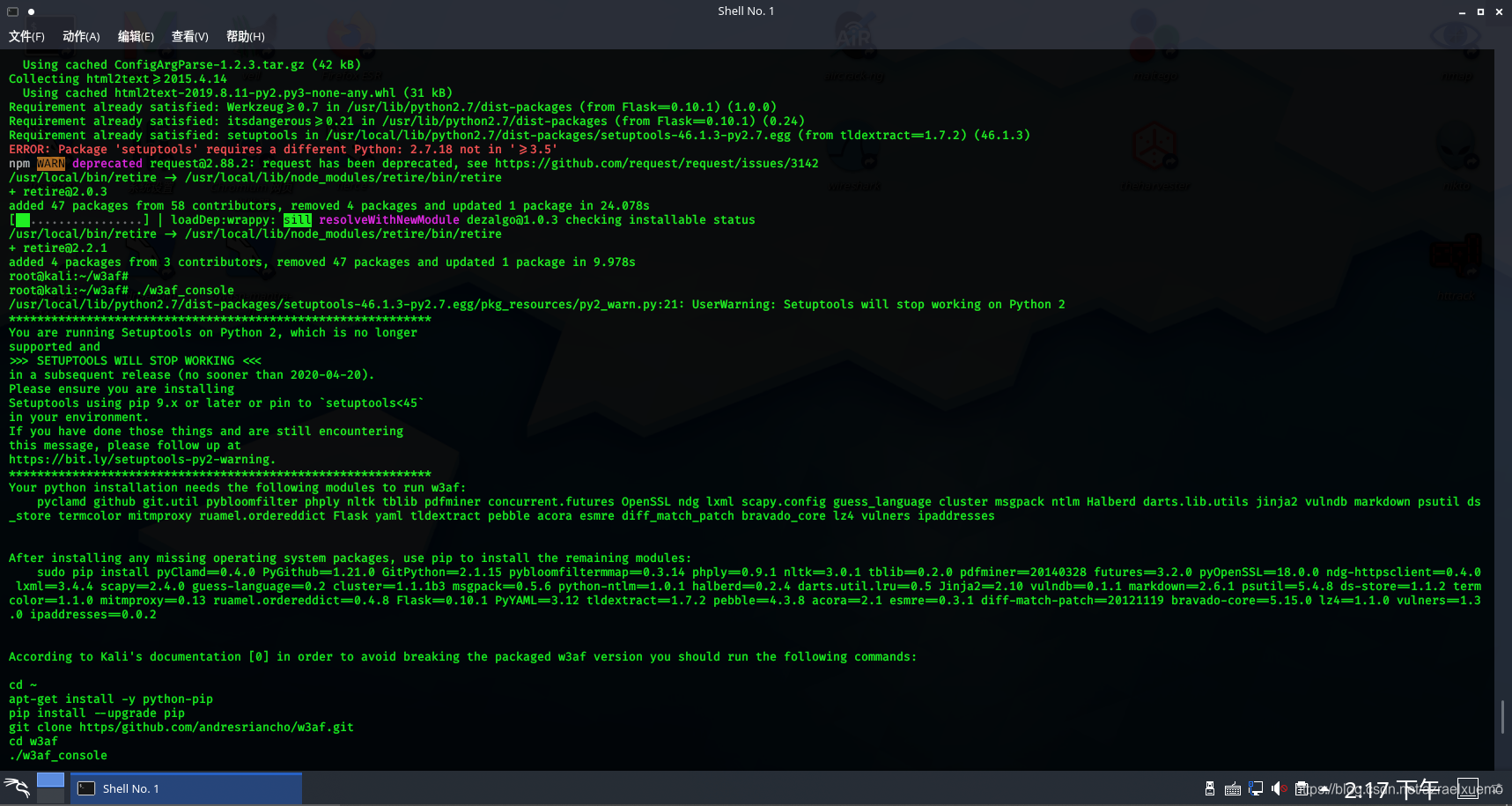
Task: Open the 帮助(H) menu
Action: click(x=245, y=36)
